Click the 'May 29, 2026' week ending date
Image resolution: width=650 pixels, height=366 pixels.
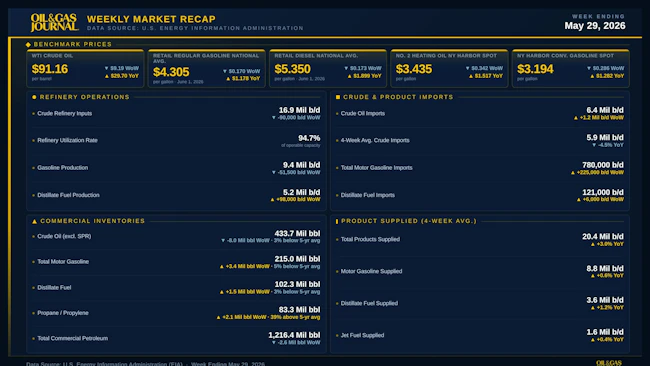point(595,26)
